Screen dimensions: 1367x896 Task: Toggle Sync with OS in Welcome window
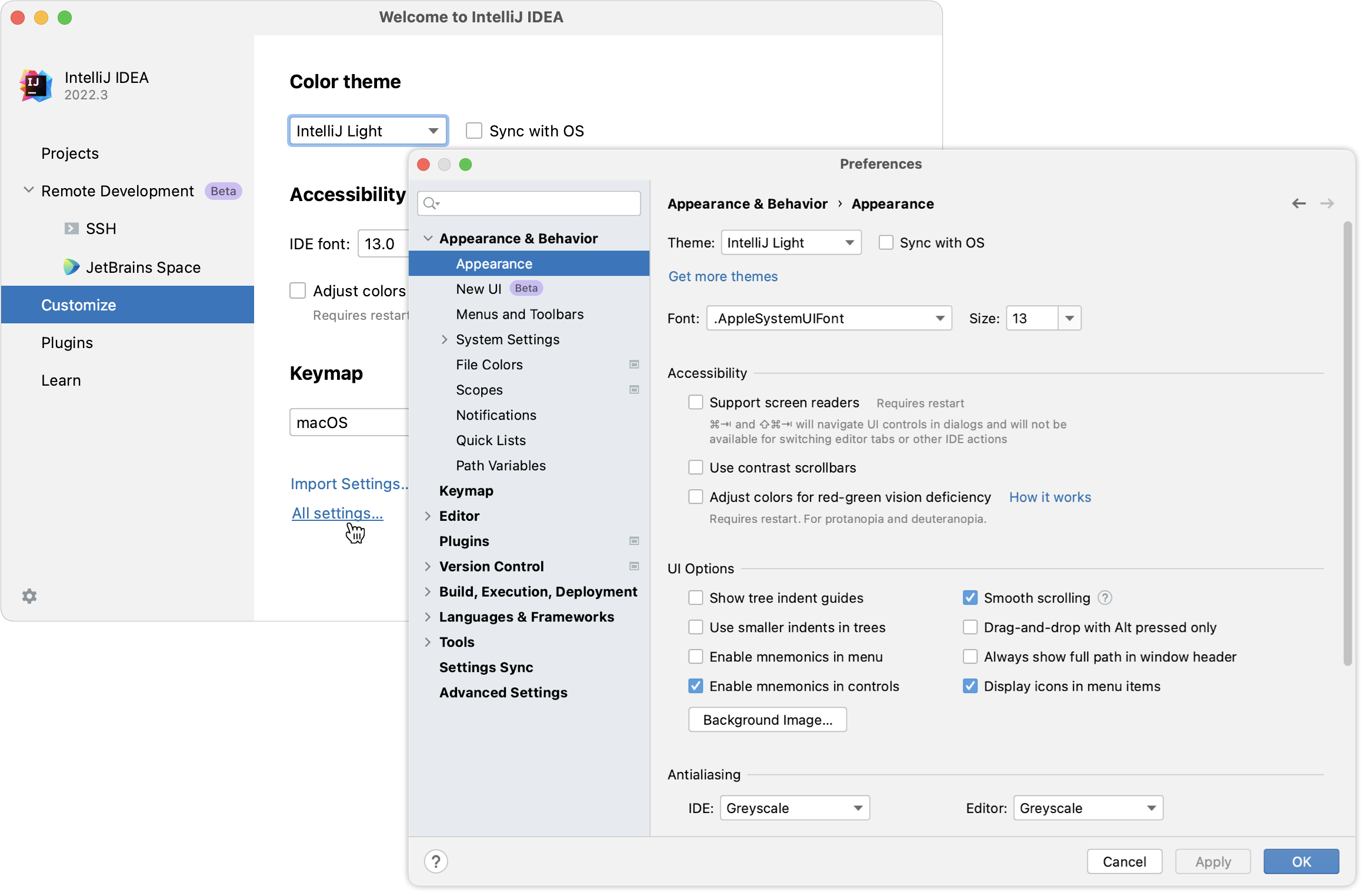point(474,131)
